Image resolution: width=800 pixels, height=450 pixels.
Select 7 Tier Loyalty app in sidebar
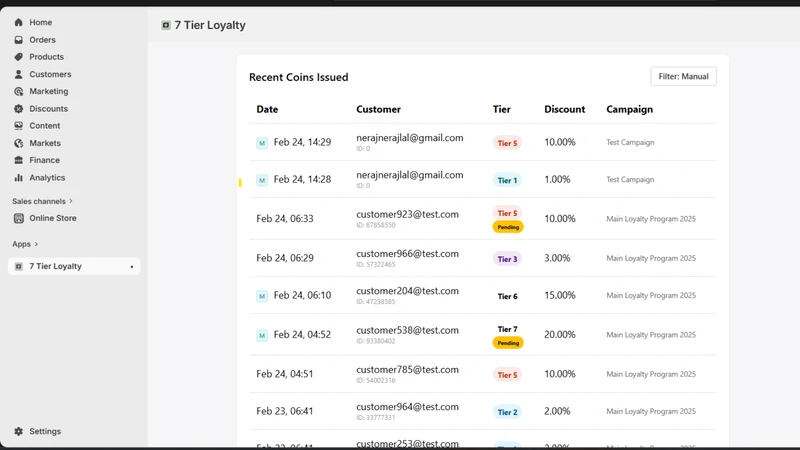click(74, 266)
